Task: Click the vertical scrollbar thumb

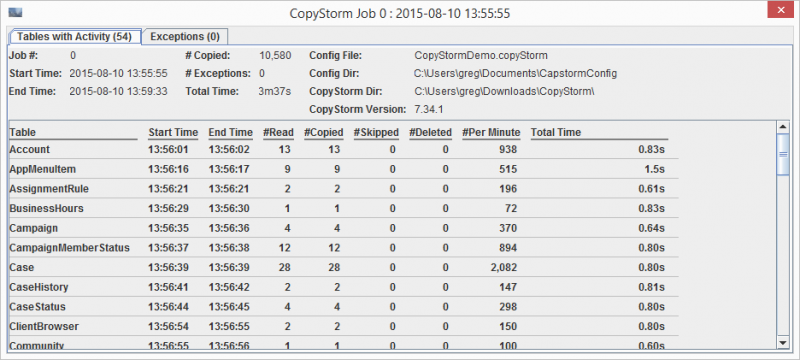Action: point(782,155)
